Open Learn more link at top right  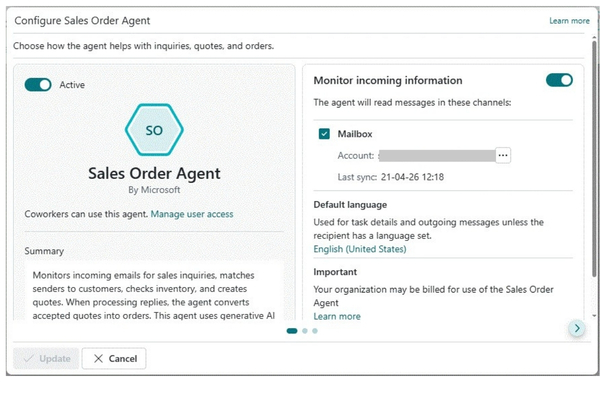569,21
